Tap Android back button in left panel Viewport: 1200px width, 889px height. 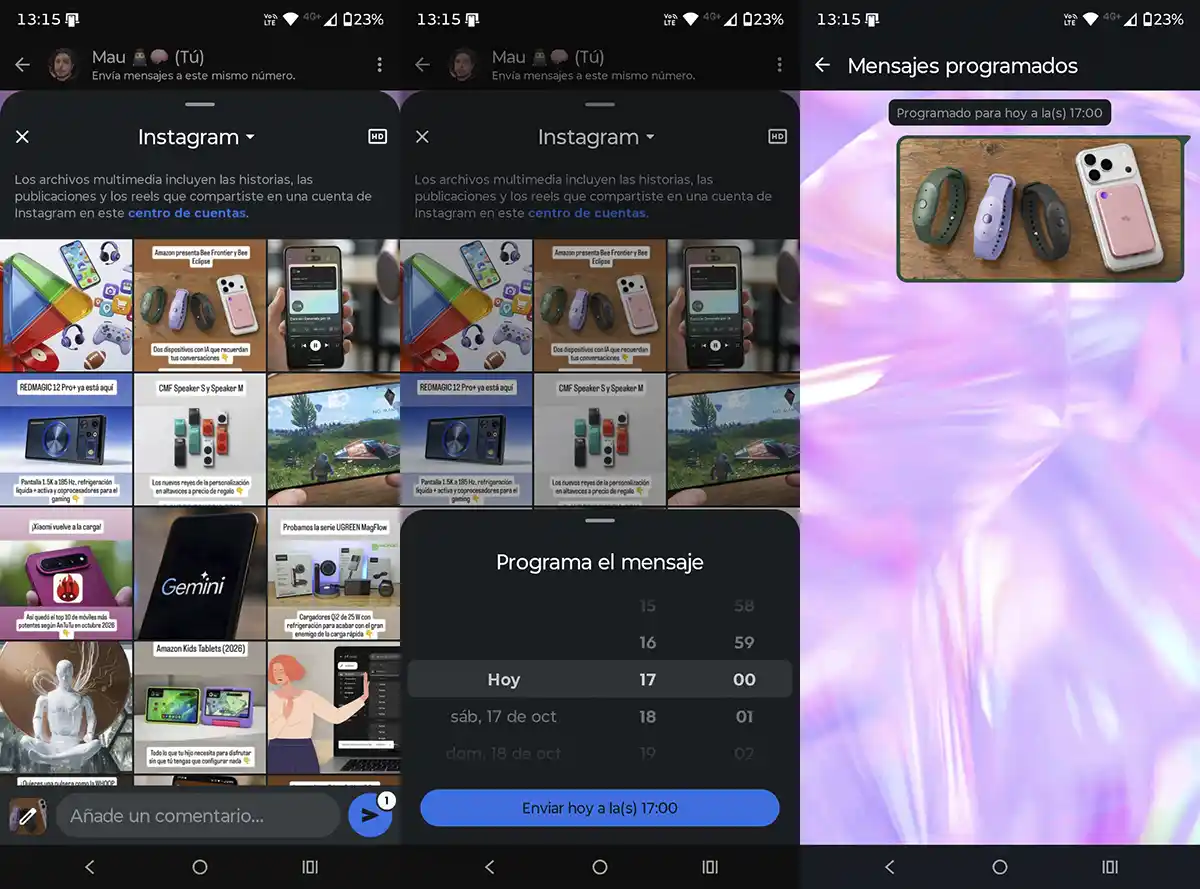89,867
